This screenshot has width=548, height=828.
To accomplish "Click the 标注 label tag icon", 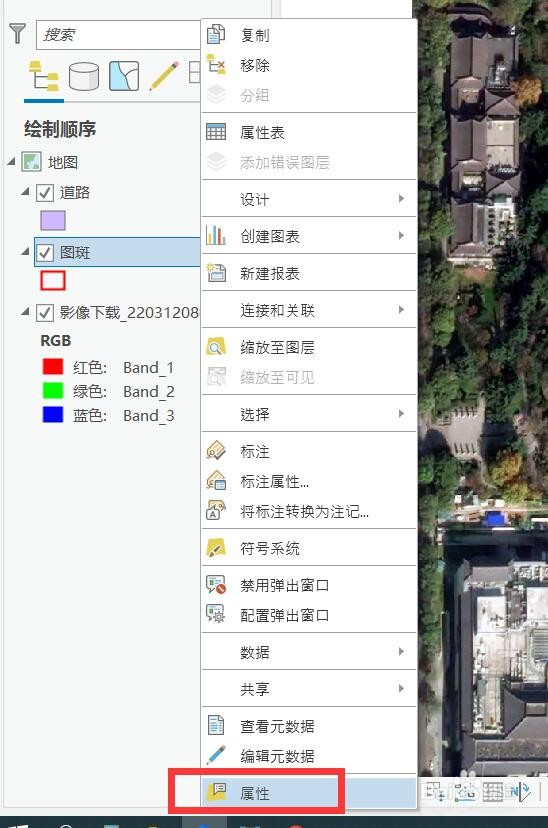I will pos(216,450).
